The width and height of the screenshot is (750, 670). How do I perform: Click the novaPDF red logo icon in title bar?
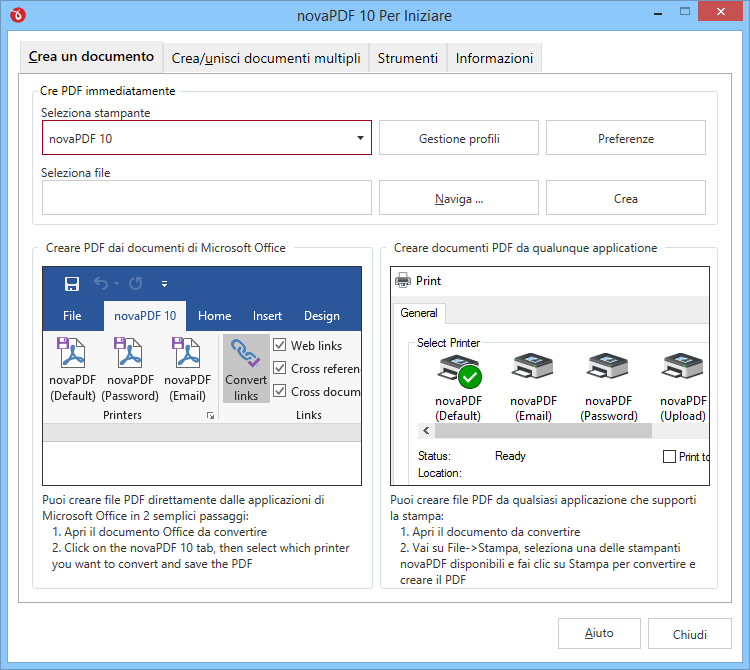[18, 15]
